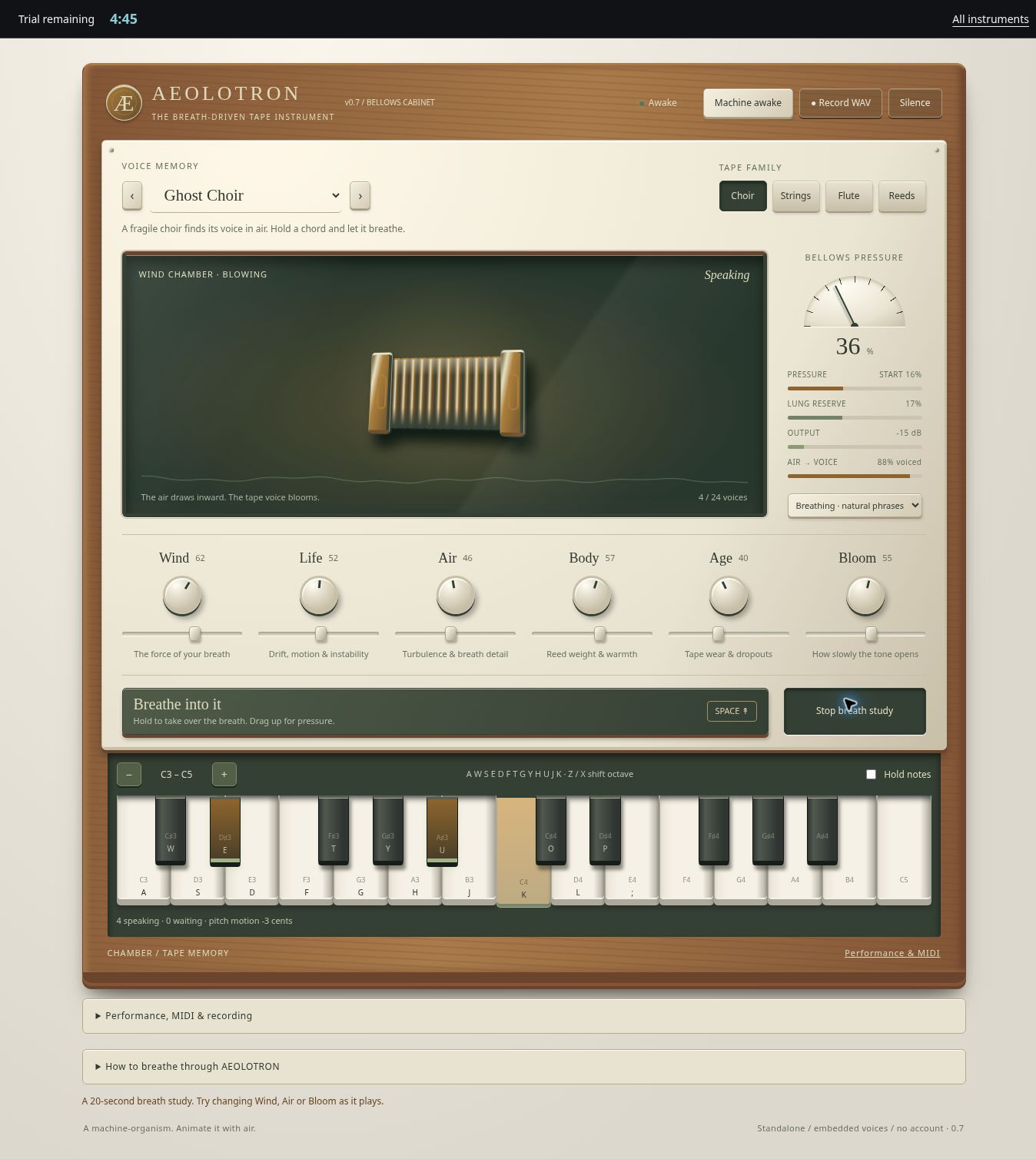Turn the Bloom knob

click(865, 596)
